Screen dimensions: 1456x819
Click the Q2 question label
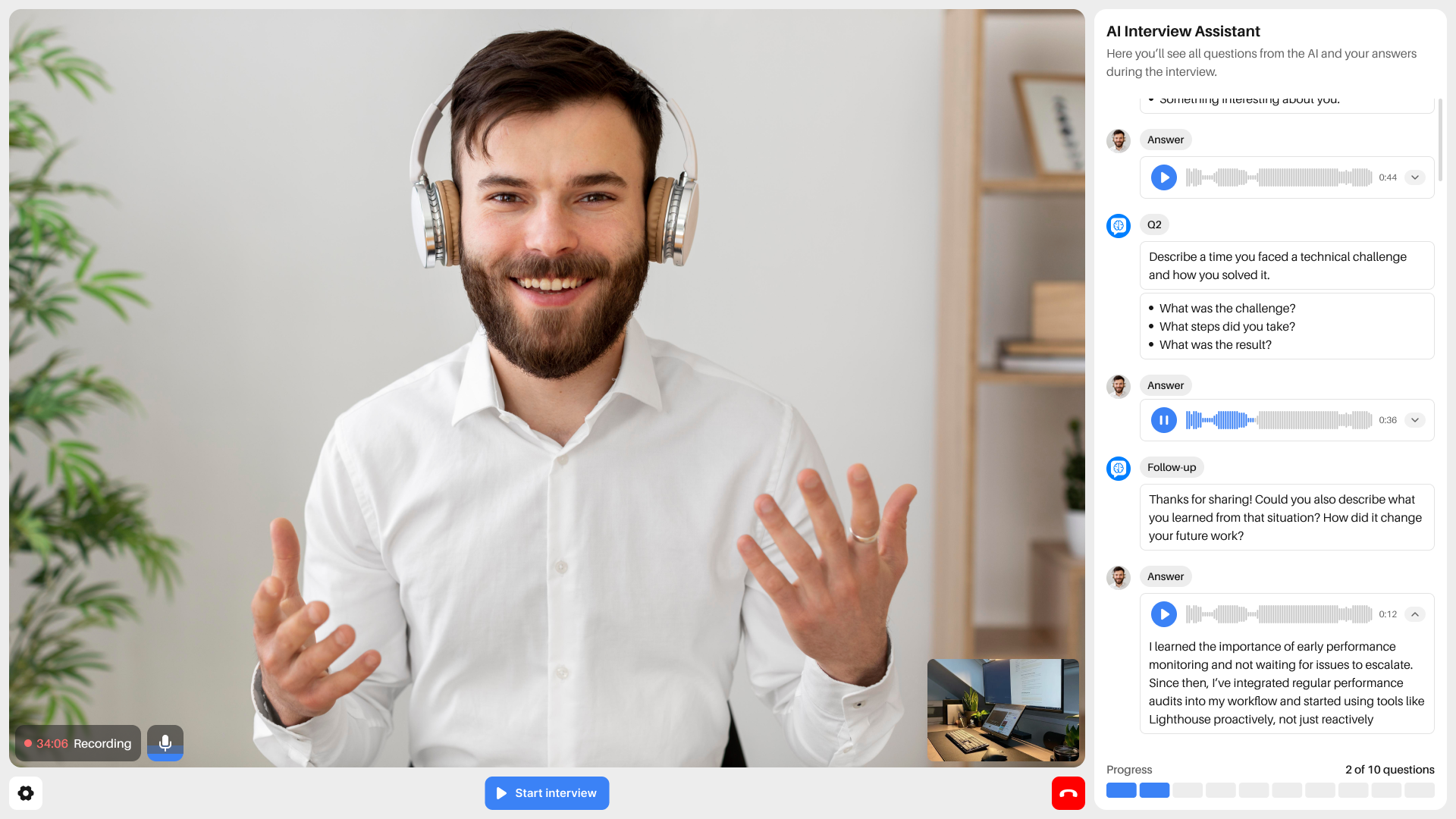click(x=1154, y=224)
